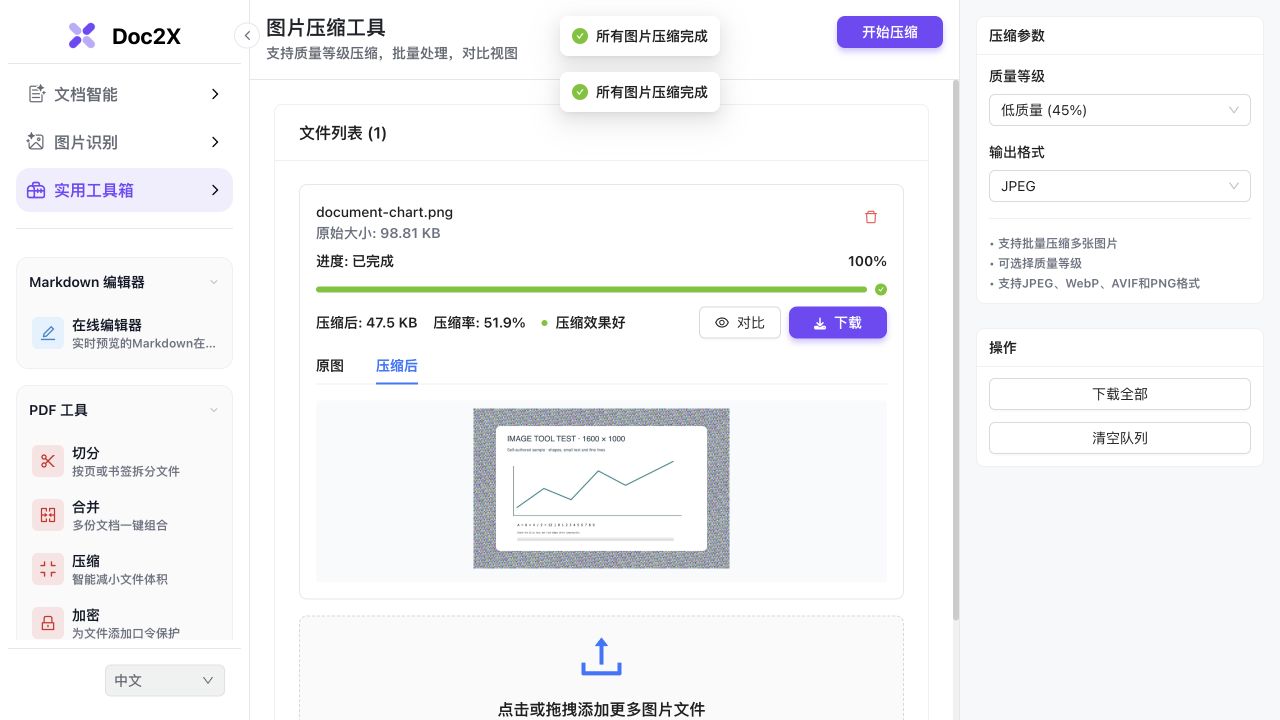This screenshot has height=720, width=1280.
Task: Click the 进度: 已完成 label
Action: 355,261
